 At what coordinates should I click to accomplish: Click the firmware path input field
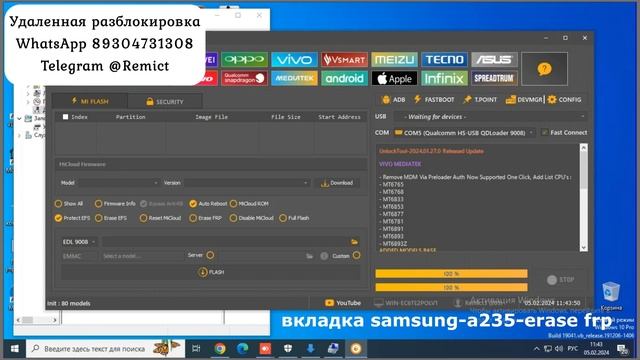click(226, 242)
